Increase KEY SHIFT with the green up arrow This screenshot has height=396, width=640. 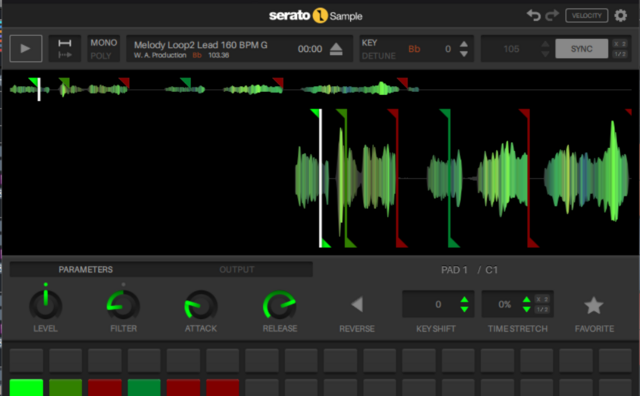pos(464,300)
